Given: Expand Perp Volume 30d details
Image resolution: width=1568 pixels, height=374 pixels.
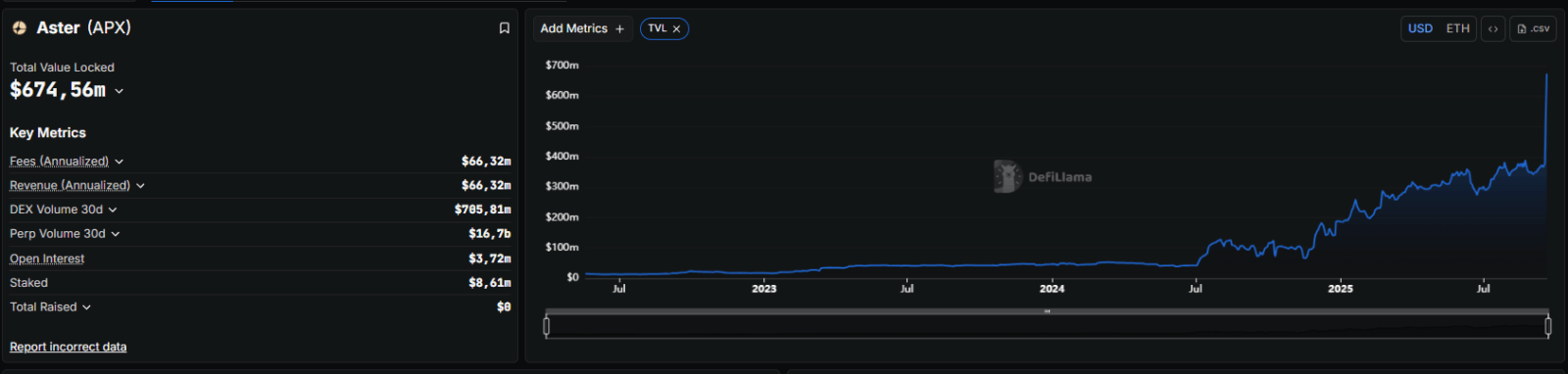Looking at the screenshot, I should coord(116,234).
